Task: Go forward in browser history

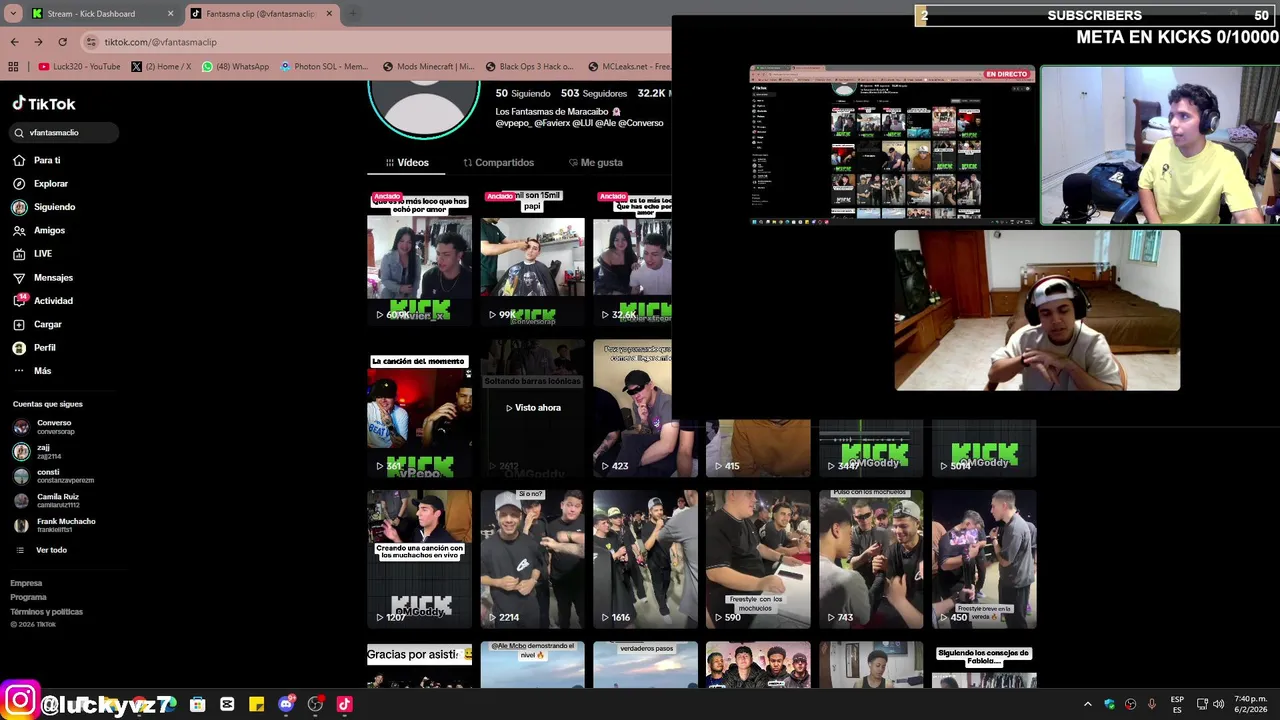Action: point(38,42)
